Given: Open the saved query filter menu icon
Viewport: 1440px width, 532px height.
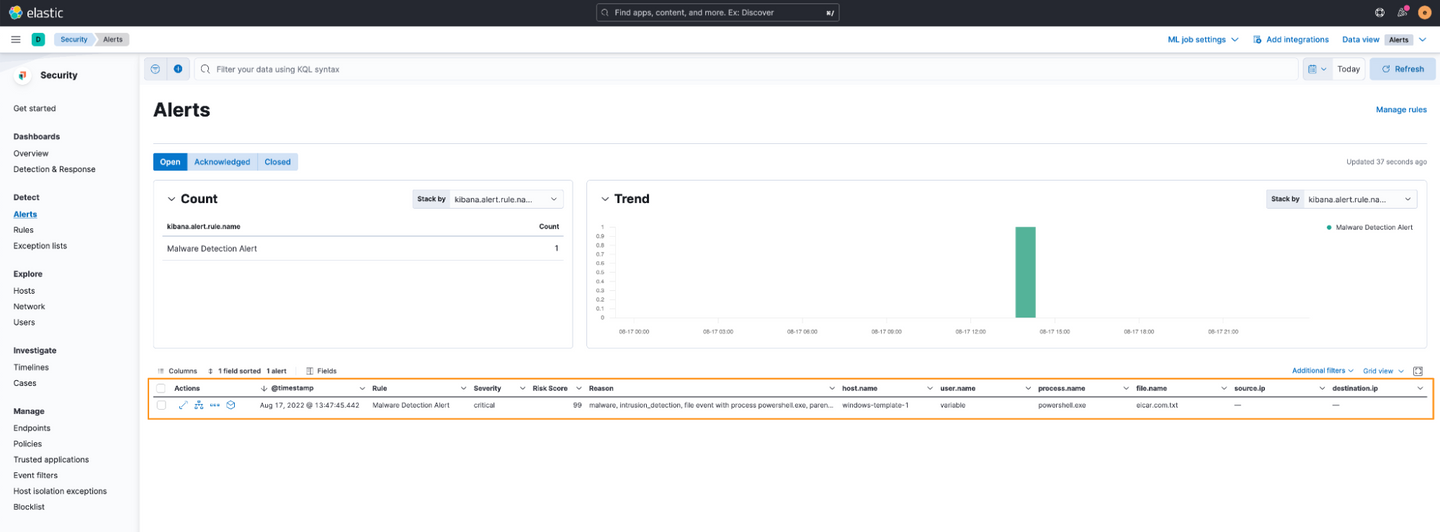Looking at the screenshot, I should point(156,69).
